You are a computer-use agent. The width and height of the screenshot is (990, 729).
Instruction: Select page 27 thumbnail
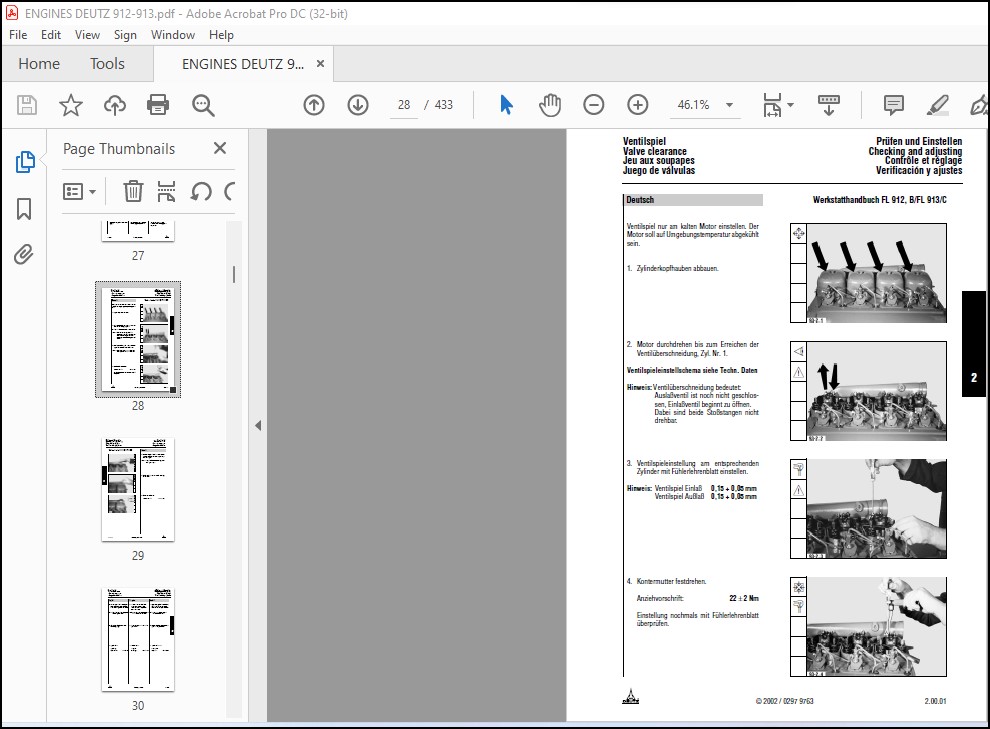tap(138, 231)
